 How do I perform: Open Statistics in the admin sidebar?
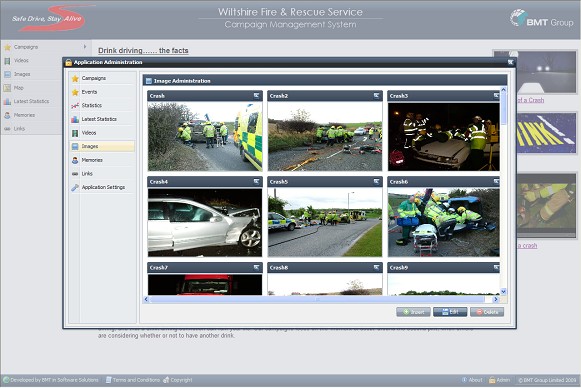[102, 106]
